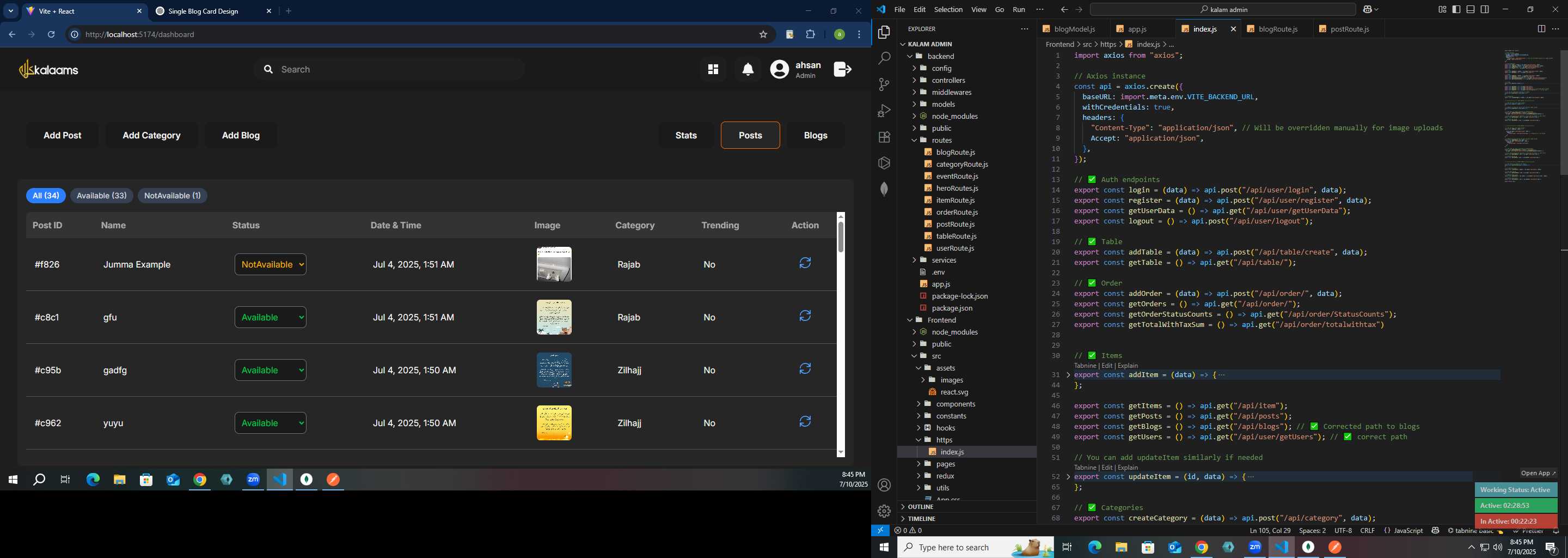Viewport: 1568px width, 558px height.
Task: Open the dashboard grid icon in Kalaams header
Action: (713, 69)
